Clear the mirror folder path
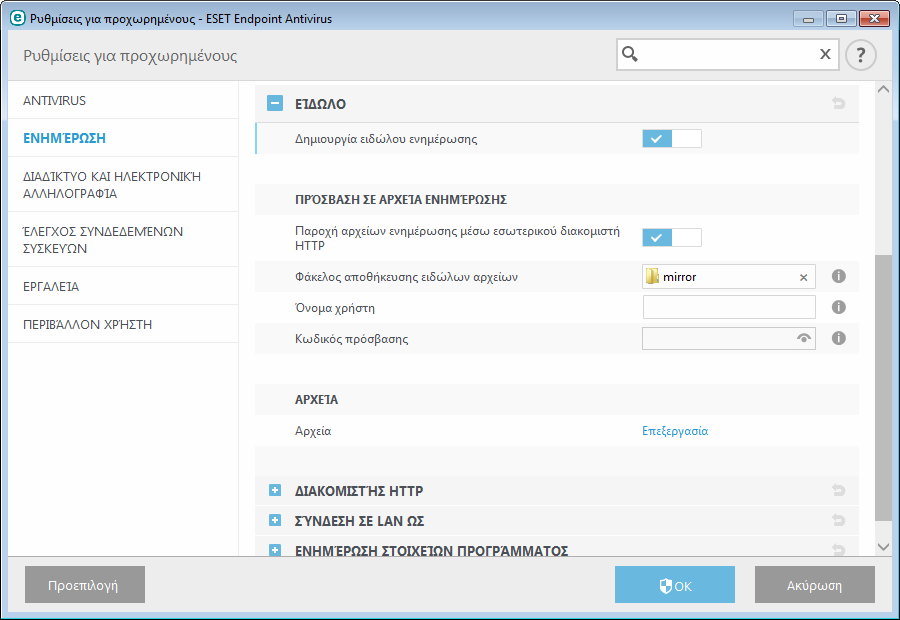 pyautogui.click(x=804, y=277)
